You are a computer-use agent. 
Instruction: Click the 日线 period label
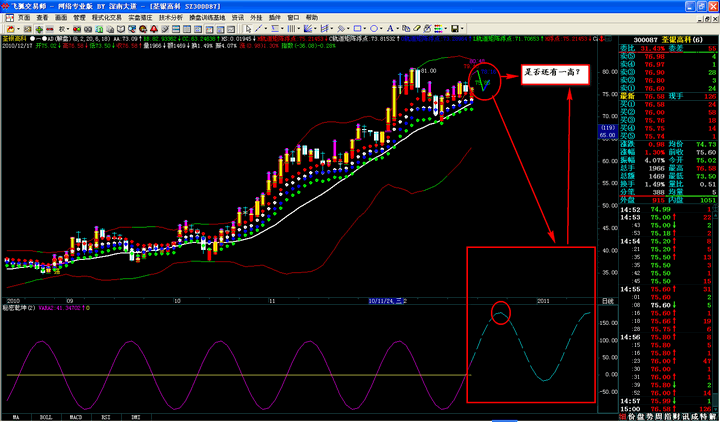(x=606, y=300)
